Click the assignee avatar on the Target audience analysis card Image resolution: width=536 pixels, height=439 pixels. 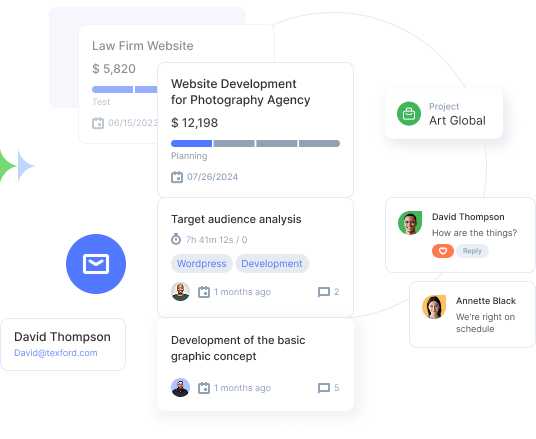pyautogui.click(x=180, y=292)
